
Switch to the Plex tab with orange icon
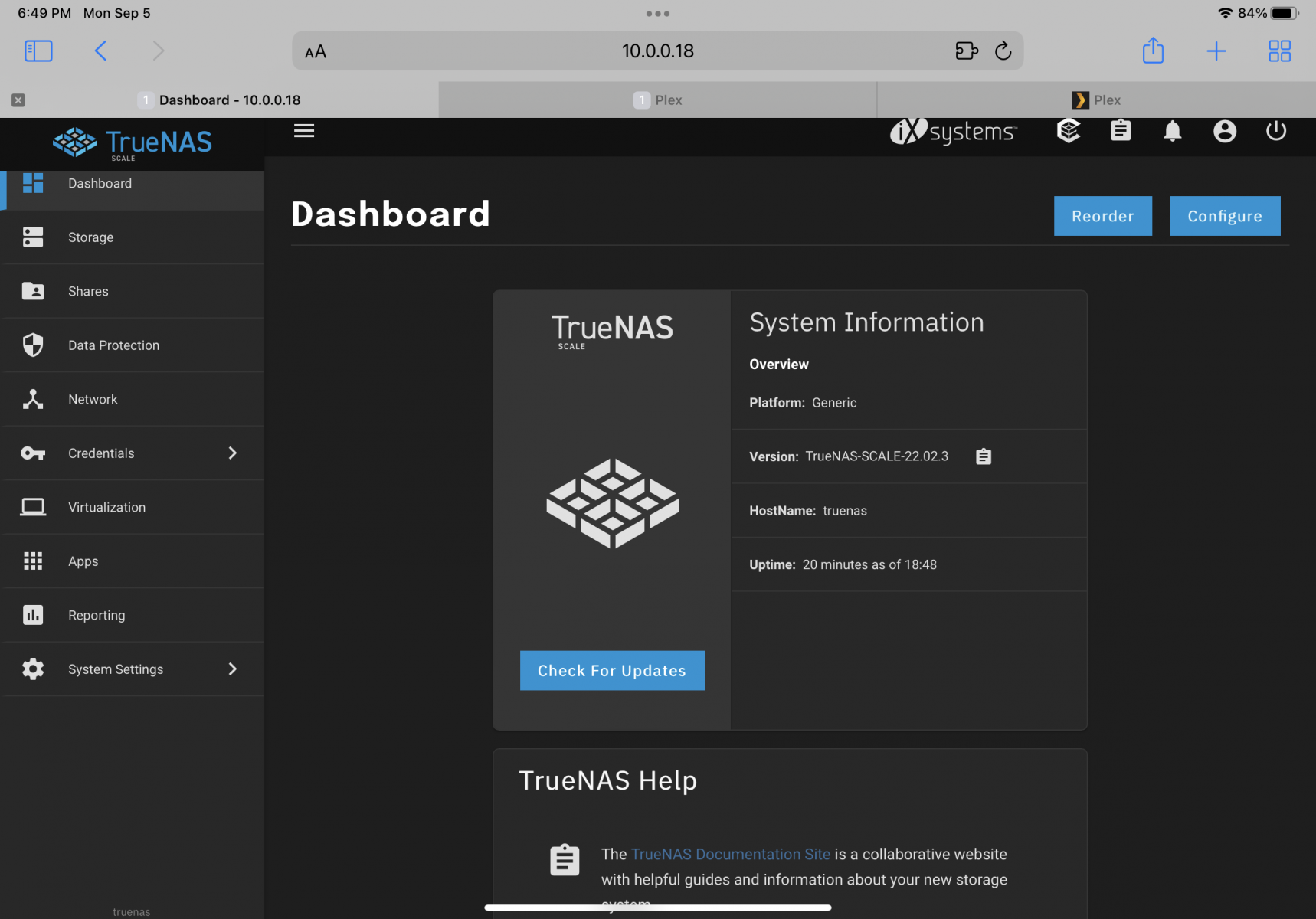click(x=1097, y=100)
